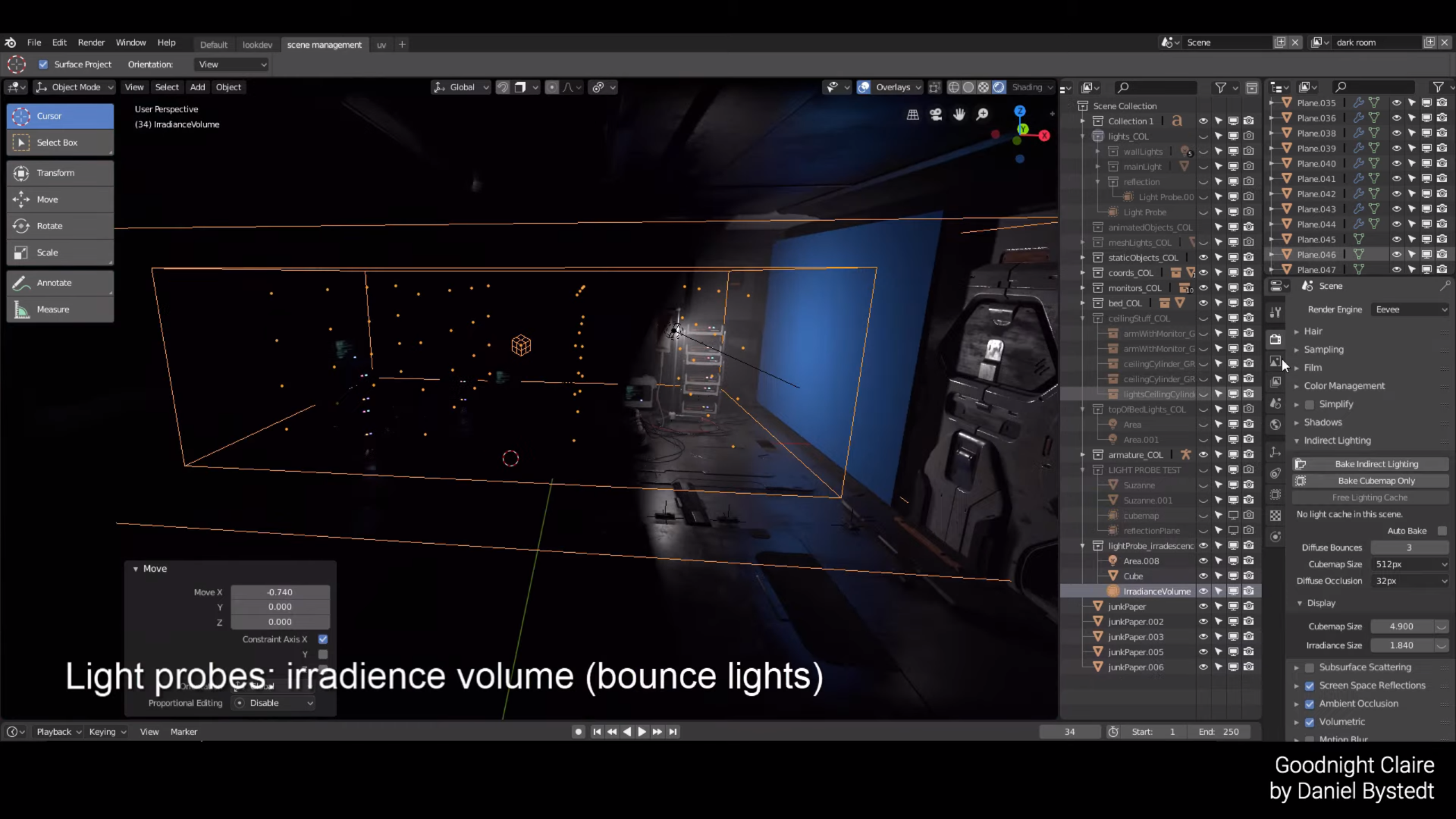
Task: Play the animation in reverse
Action: coord(626,732)
